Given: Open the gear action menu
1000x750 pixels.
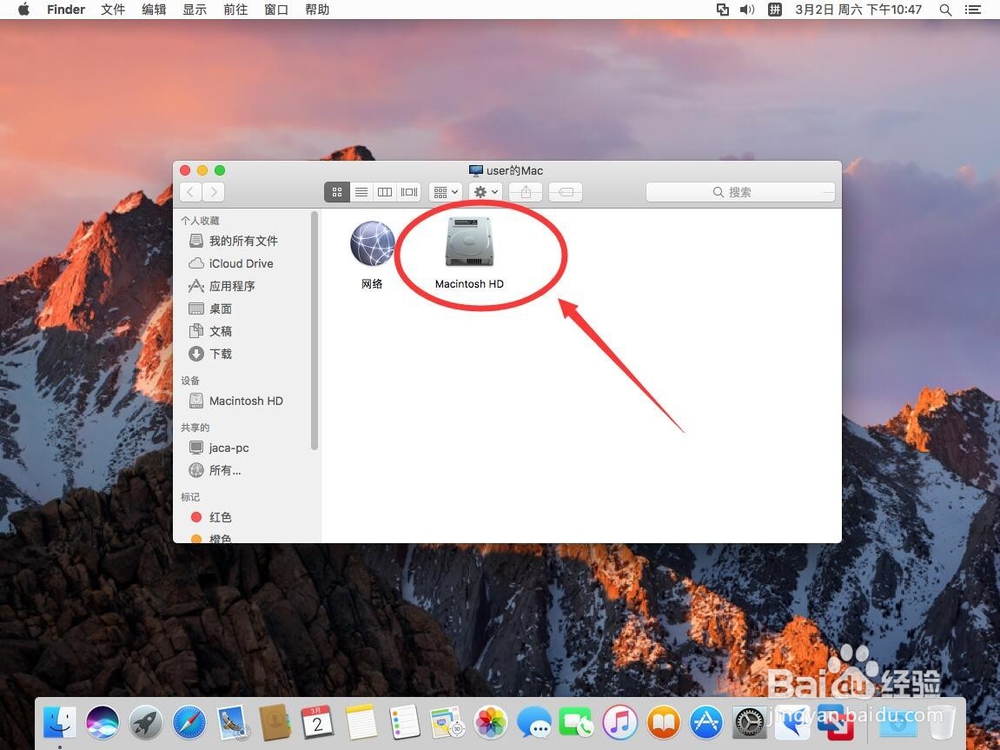Looking at the screenshot, I should [x=485, y=192].
